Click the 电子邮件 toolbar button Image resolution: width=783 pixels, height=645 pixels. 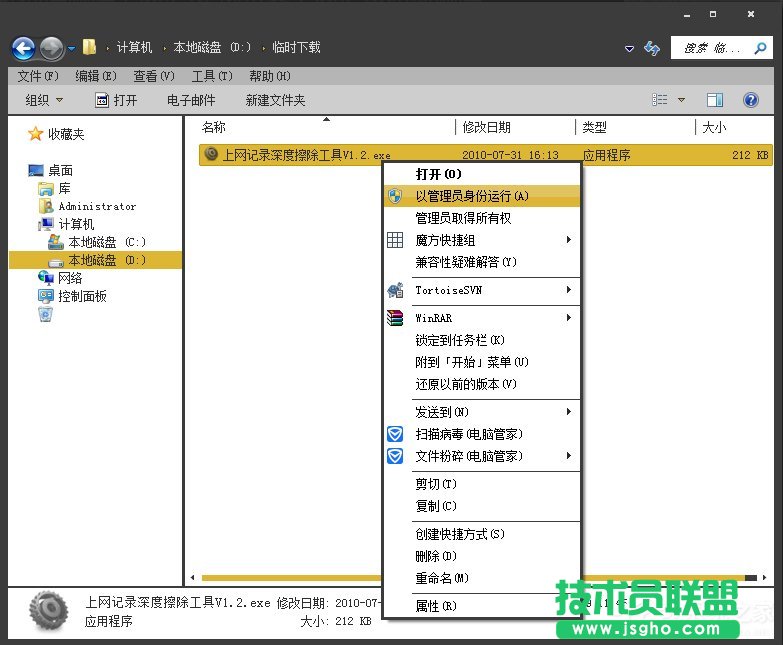pos(191,100)
